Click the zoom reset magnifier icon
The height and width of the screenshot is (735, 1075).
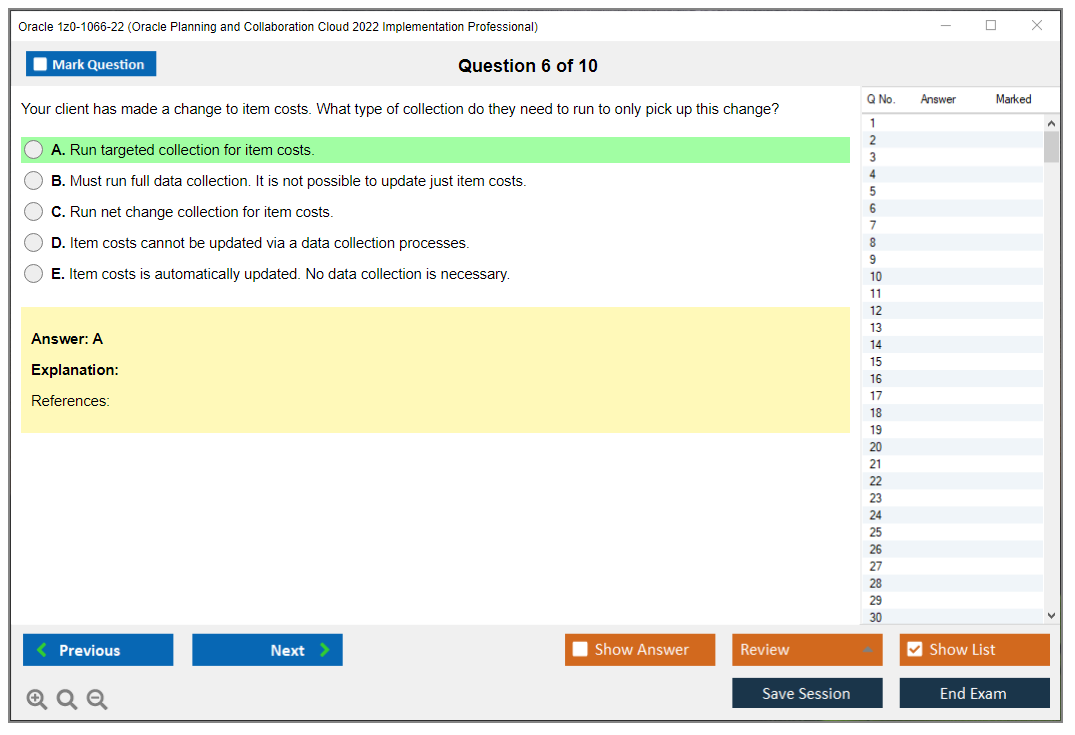[67, 700]
